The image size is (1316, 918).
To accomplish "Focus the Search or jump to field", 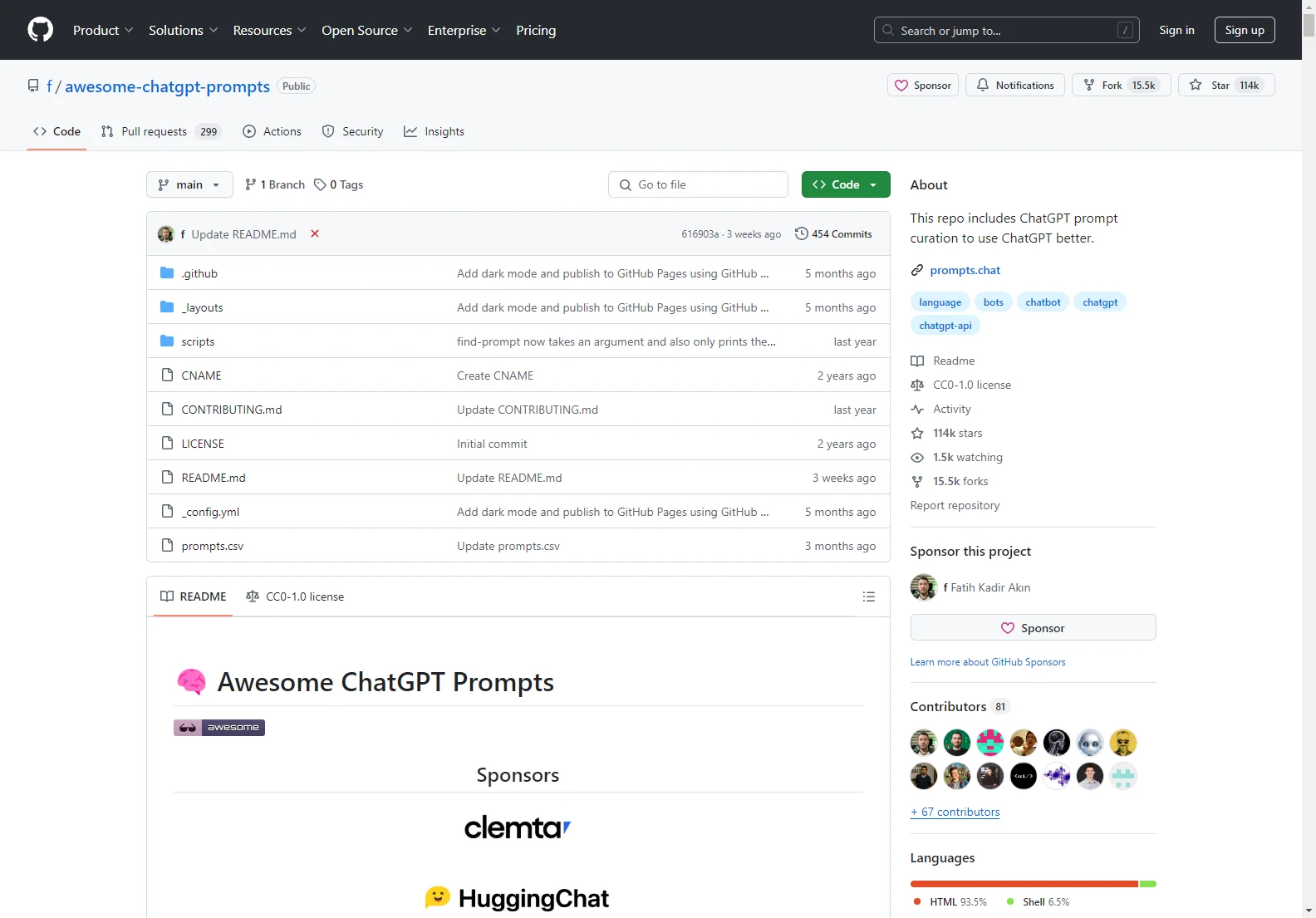I will 1006,30.
